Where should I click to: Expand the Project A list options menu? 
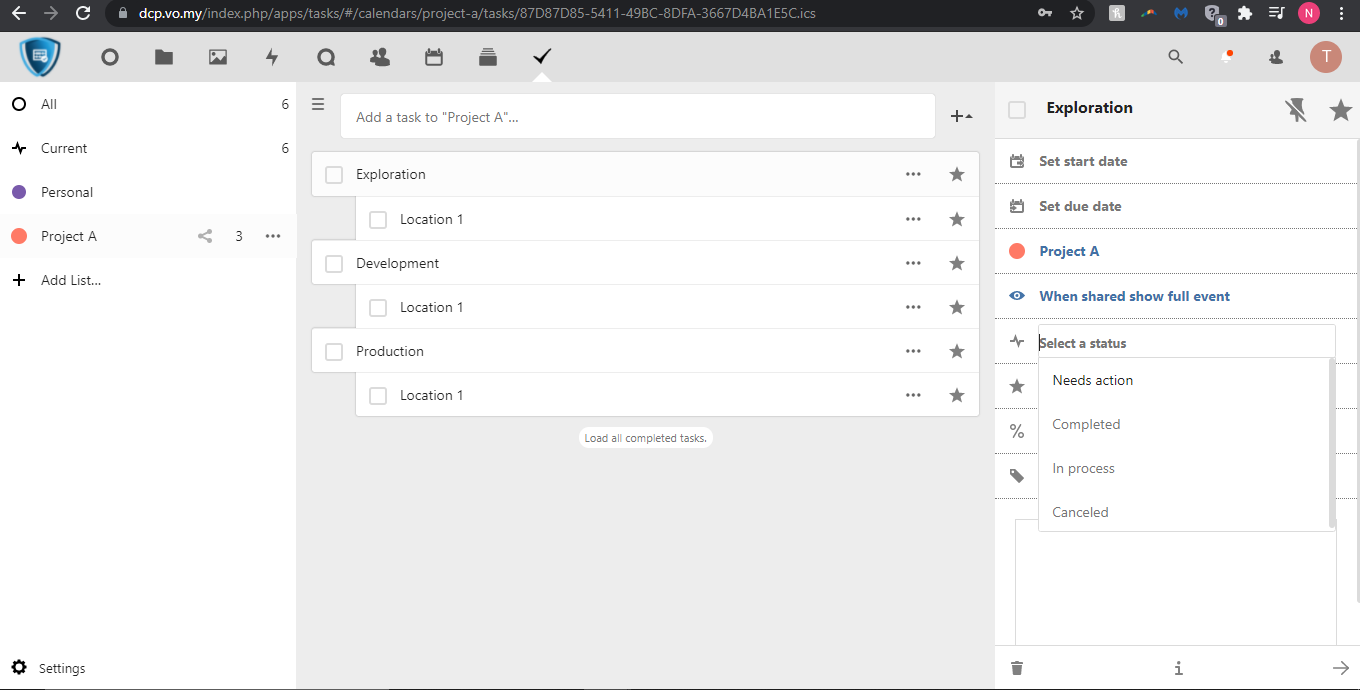pyautogui.click(x=273, y=236)
